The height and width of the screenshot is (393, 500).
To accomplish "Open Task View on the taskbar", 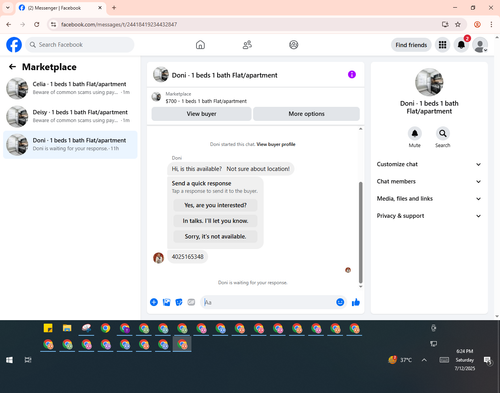I will [x=28, y=360].
